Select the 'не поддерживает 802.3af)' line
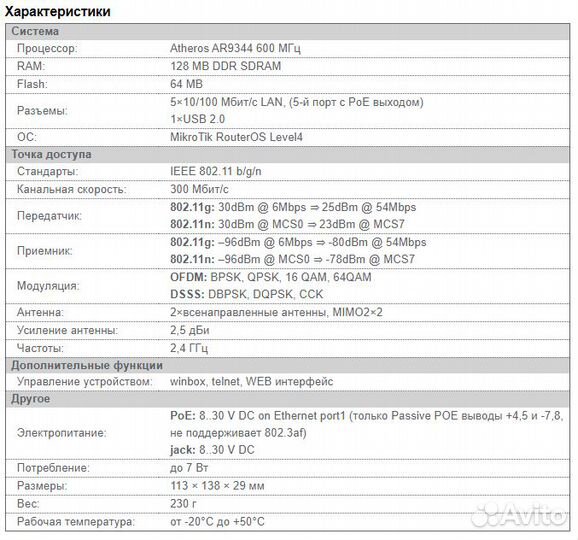Viewport: 578px width, 540px height. point(238,433)
